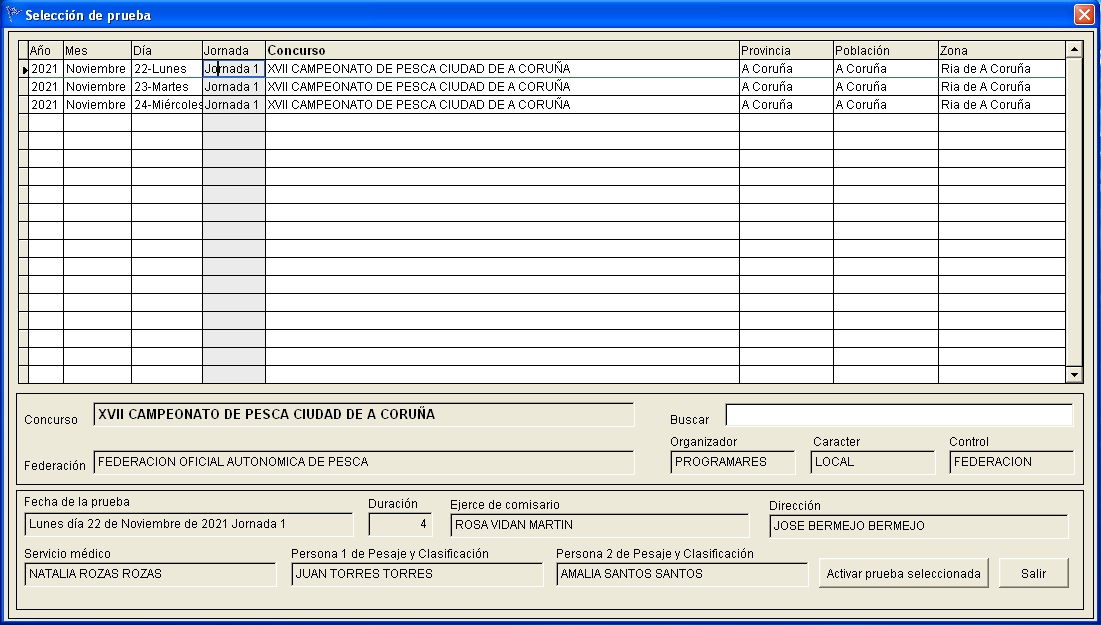The image size is (1101, 625).
Task: Click the Zona column header
Action: pos(1000,50)
